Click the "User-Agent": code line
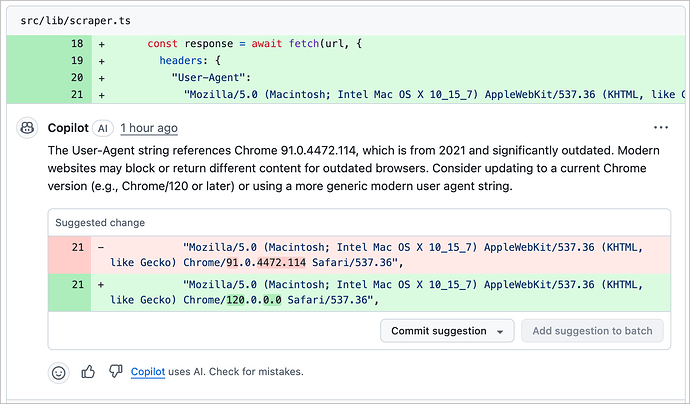Image resolution: width=690 pixels, height=404 pixels. [211, 77]
